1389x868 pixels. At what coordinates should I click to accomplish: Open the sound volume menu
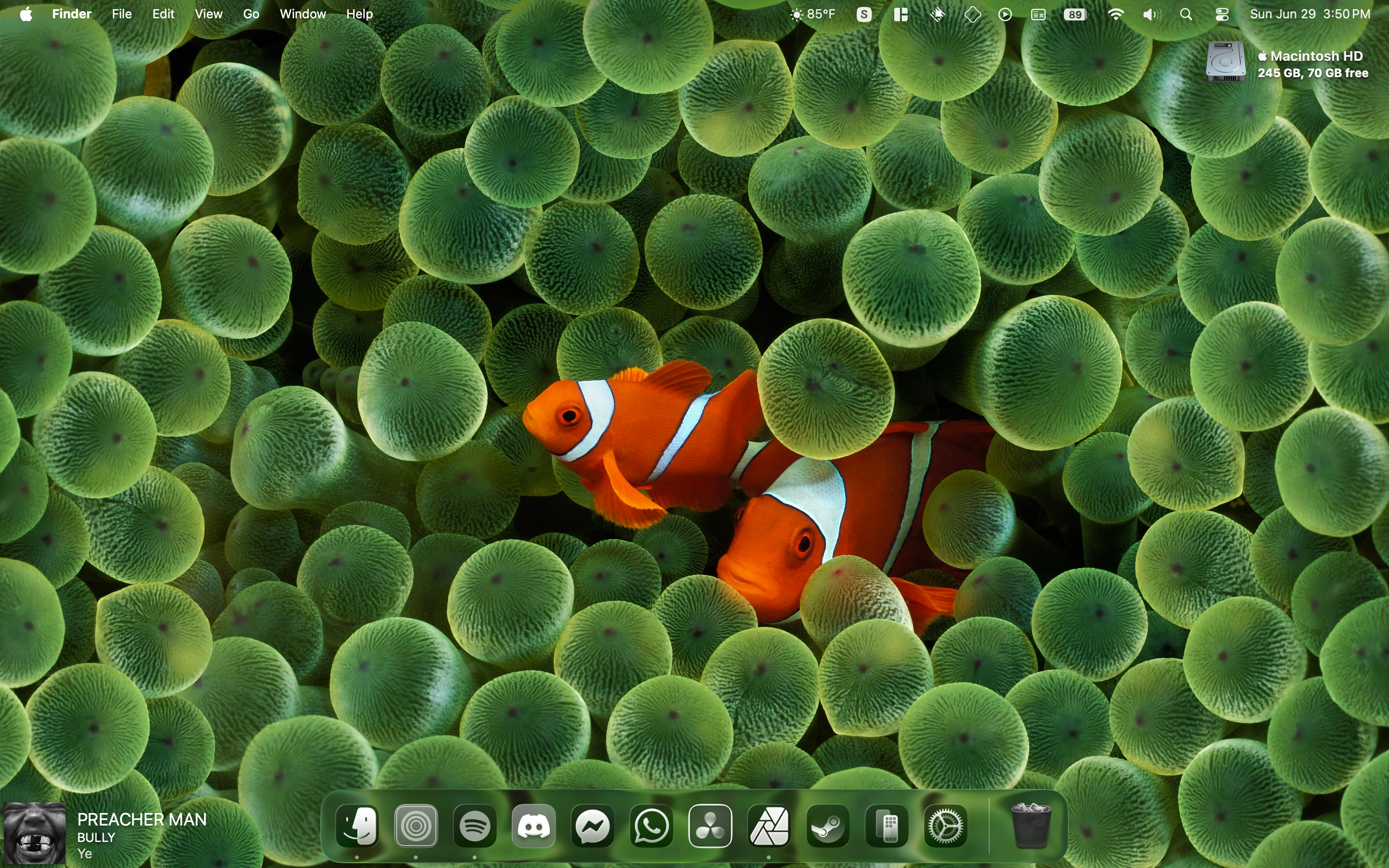click(1151, 14)
